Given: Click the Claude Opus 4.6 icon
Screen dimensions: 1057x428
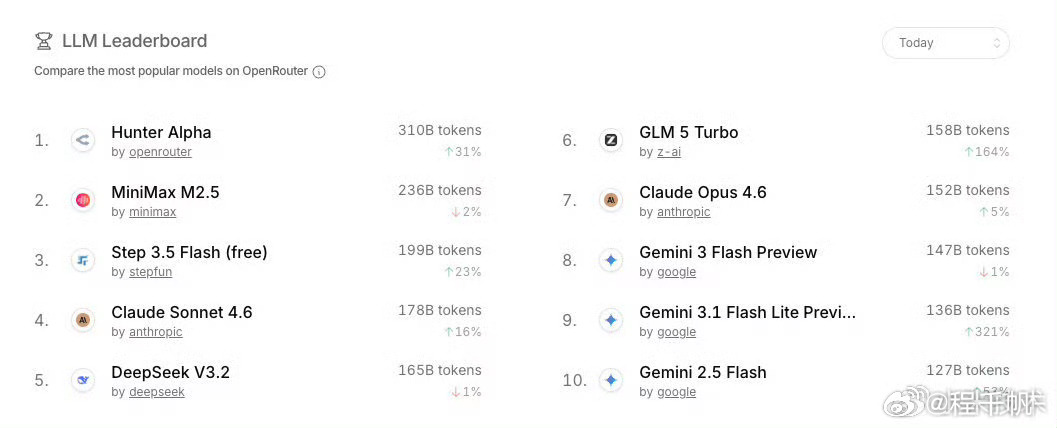Looking at the screenshot, I should click(610, 201).
